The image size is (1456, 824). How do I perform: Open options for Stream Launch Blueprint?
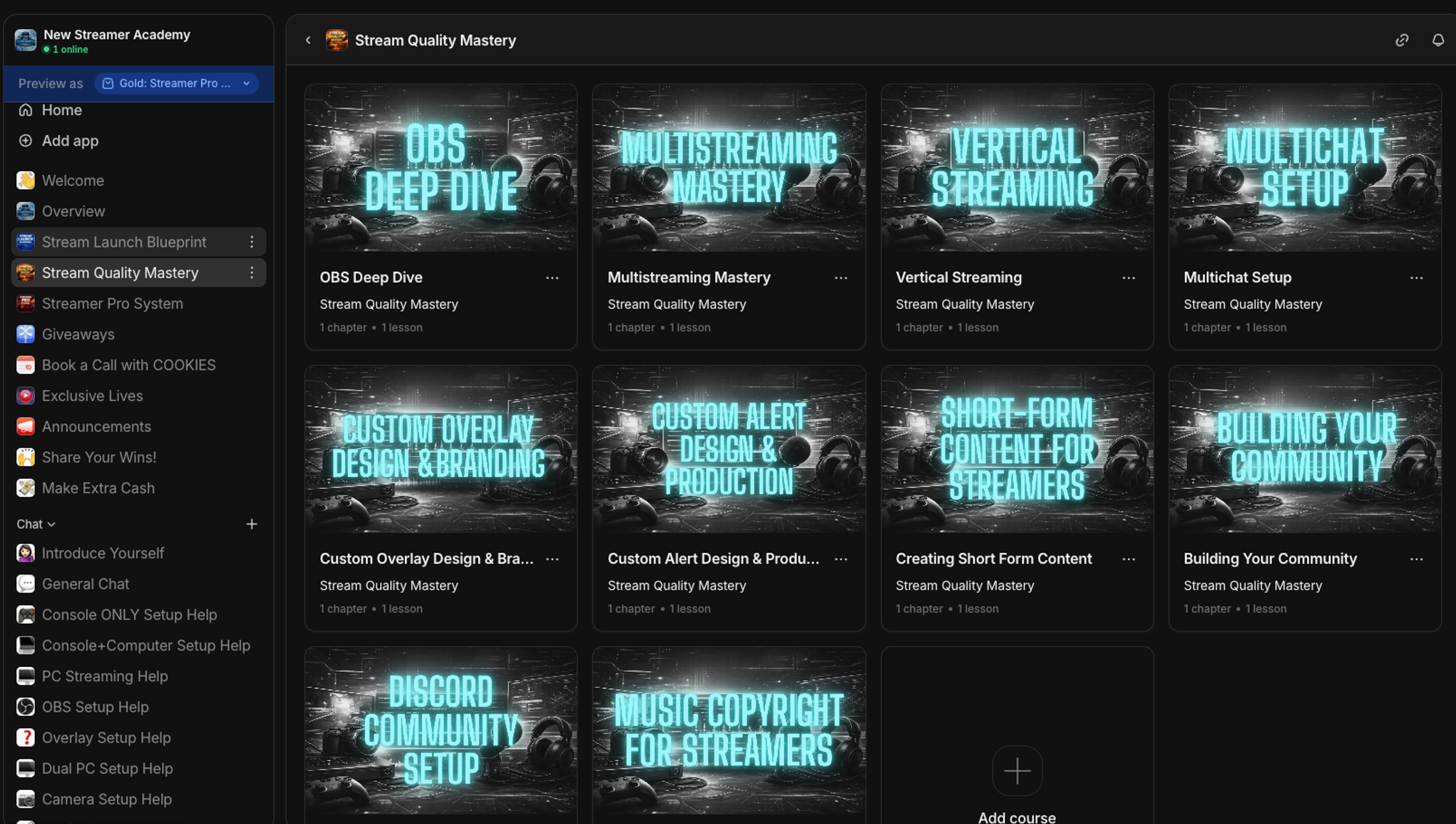point(251,242)
